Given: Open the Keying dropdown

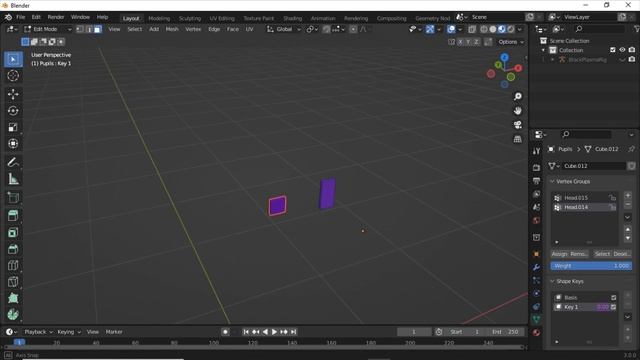Looking at the screenshot, I should tap(69, 332).
